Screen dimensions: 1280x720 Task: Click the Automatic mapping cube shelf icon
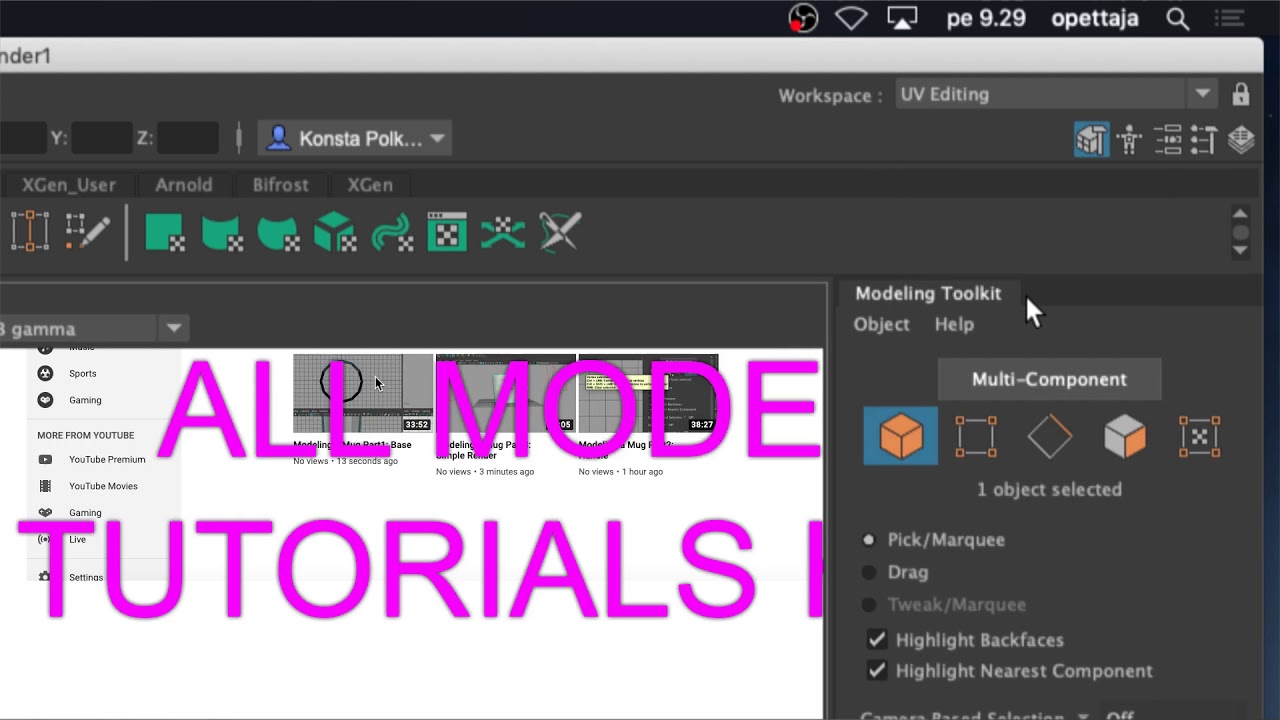click(335, 232)
